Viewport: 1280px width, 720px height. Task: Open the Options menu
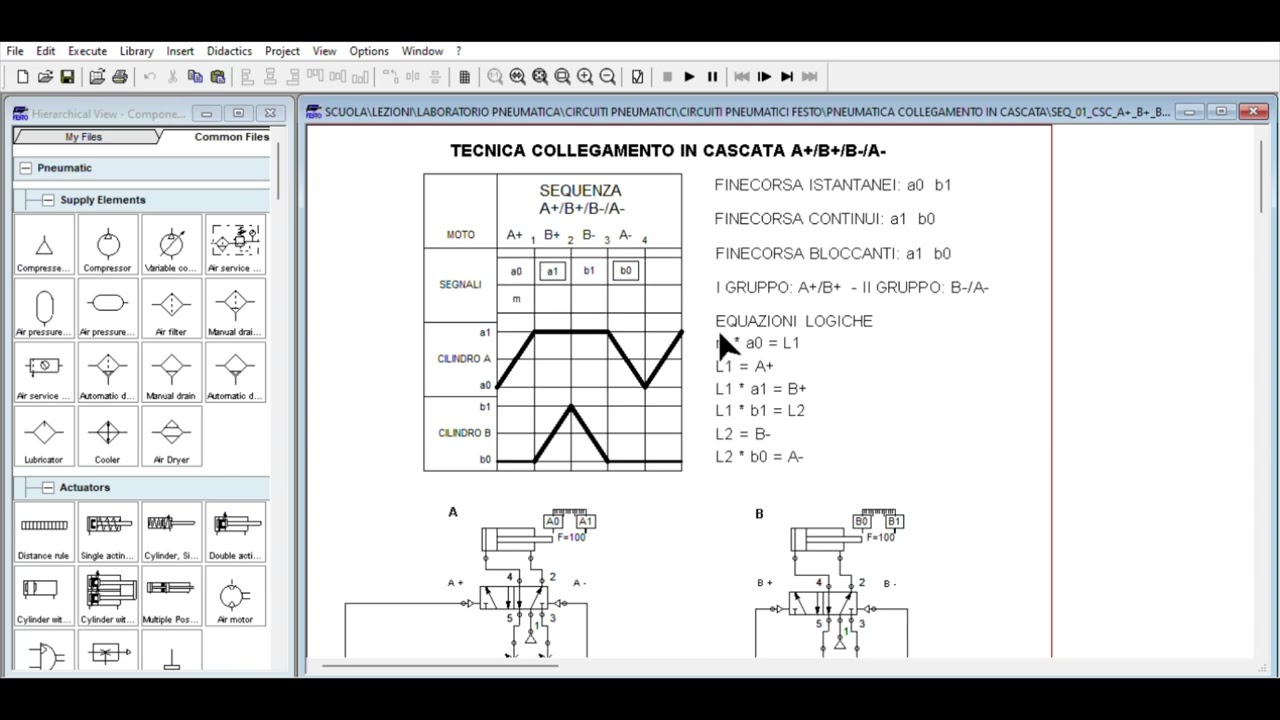tap(369, 51)
